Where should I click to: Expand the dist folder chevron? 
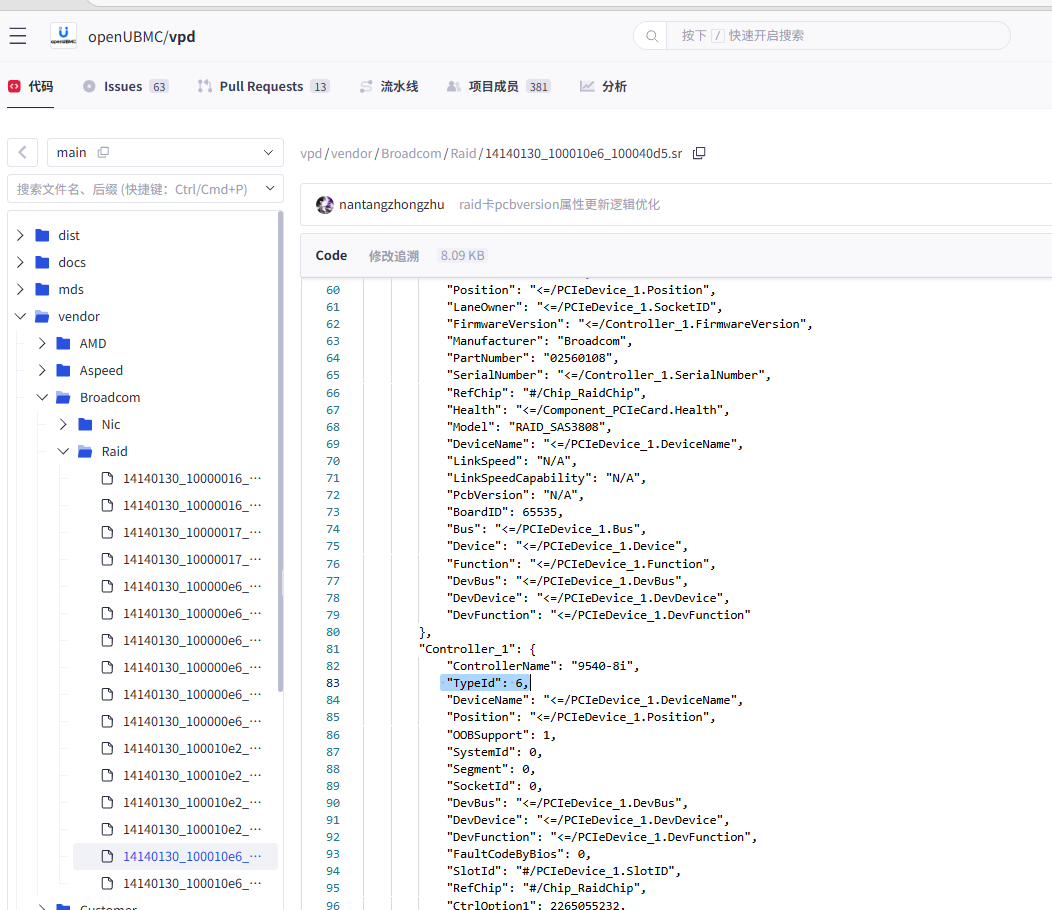pyautogui.click(x=20, y=236)
